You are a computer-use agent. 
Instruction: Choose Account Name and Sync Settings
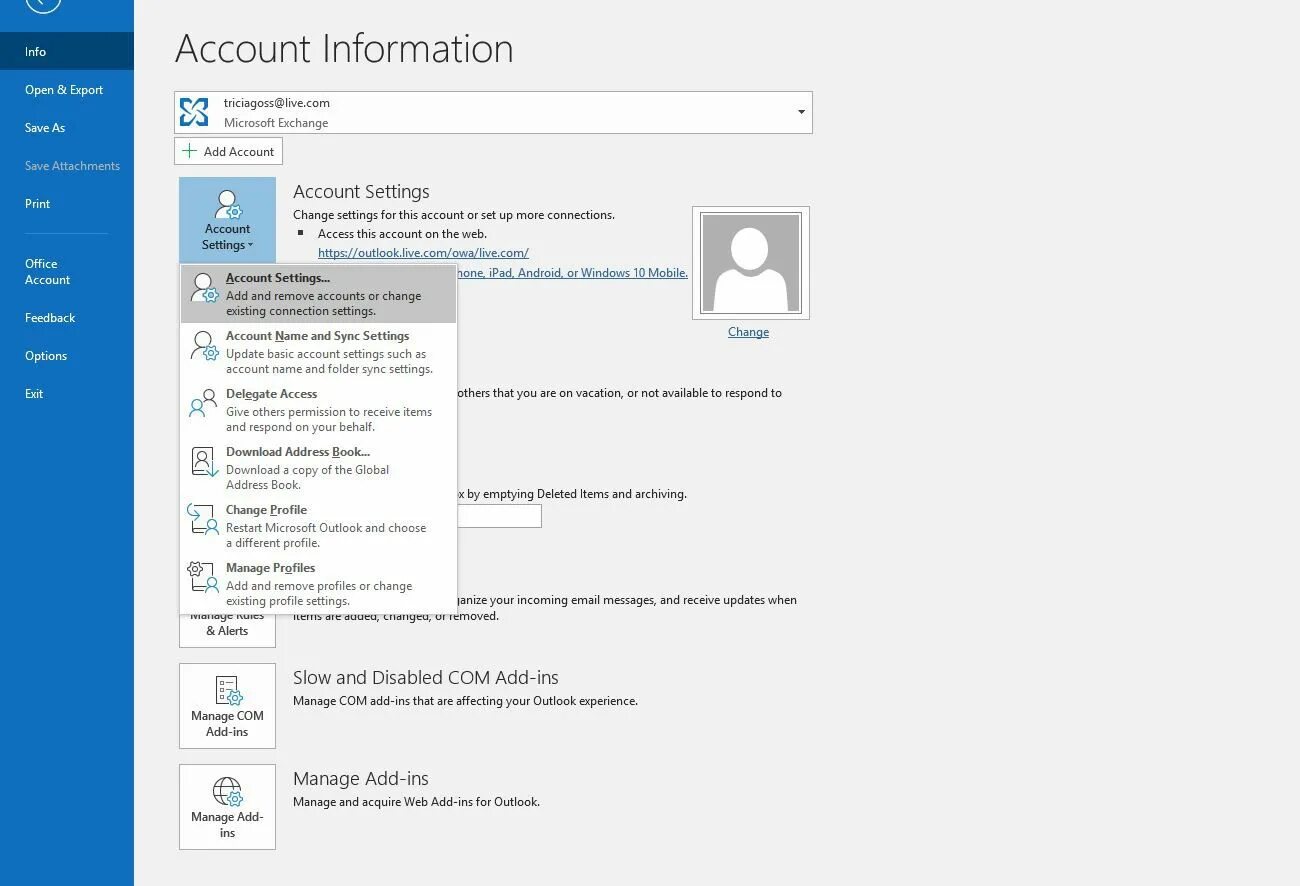point(318,352)
